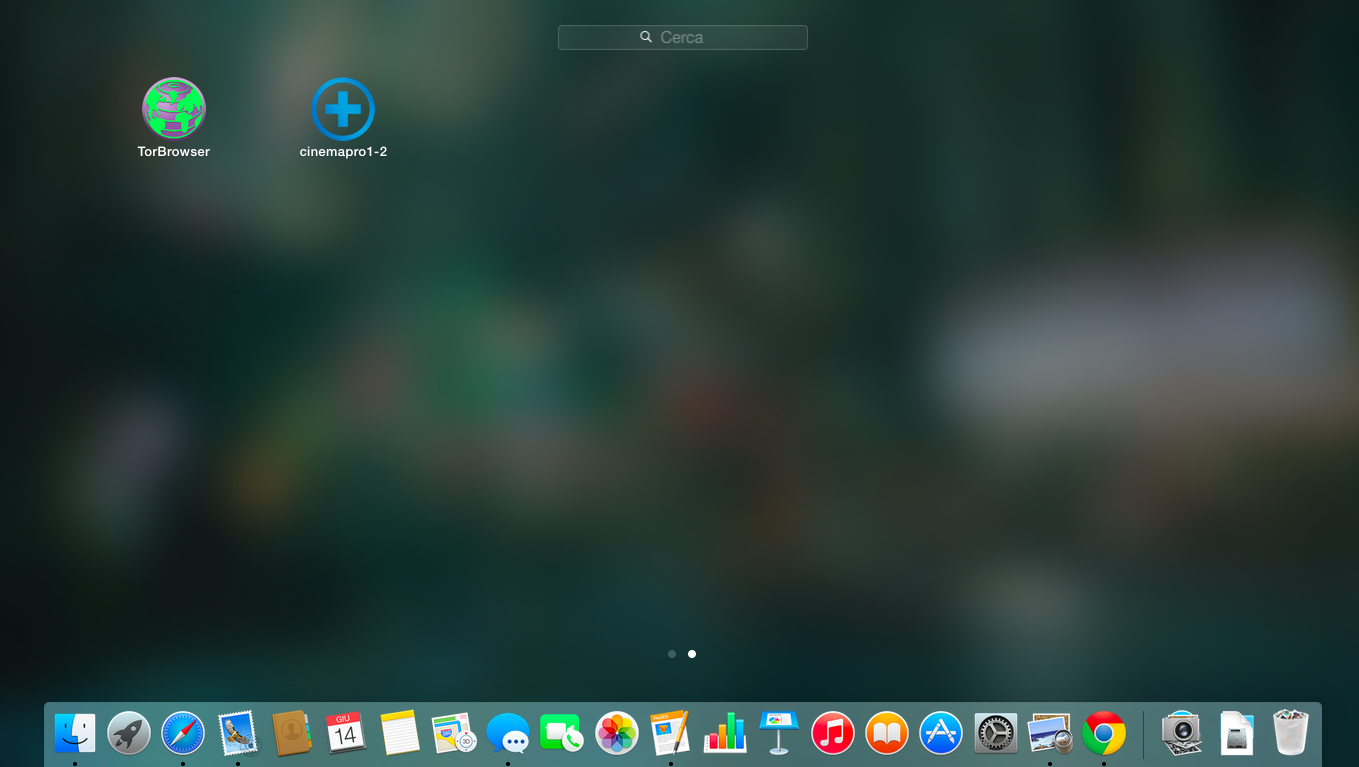Launch Google Chrome from the dock
Viewport: 1359px width, 767px height.
coord(1104,734)
